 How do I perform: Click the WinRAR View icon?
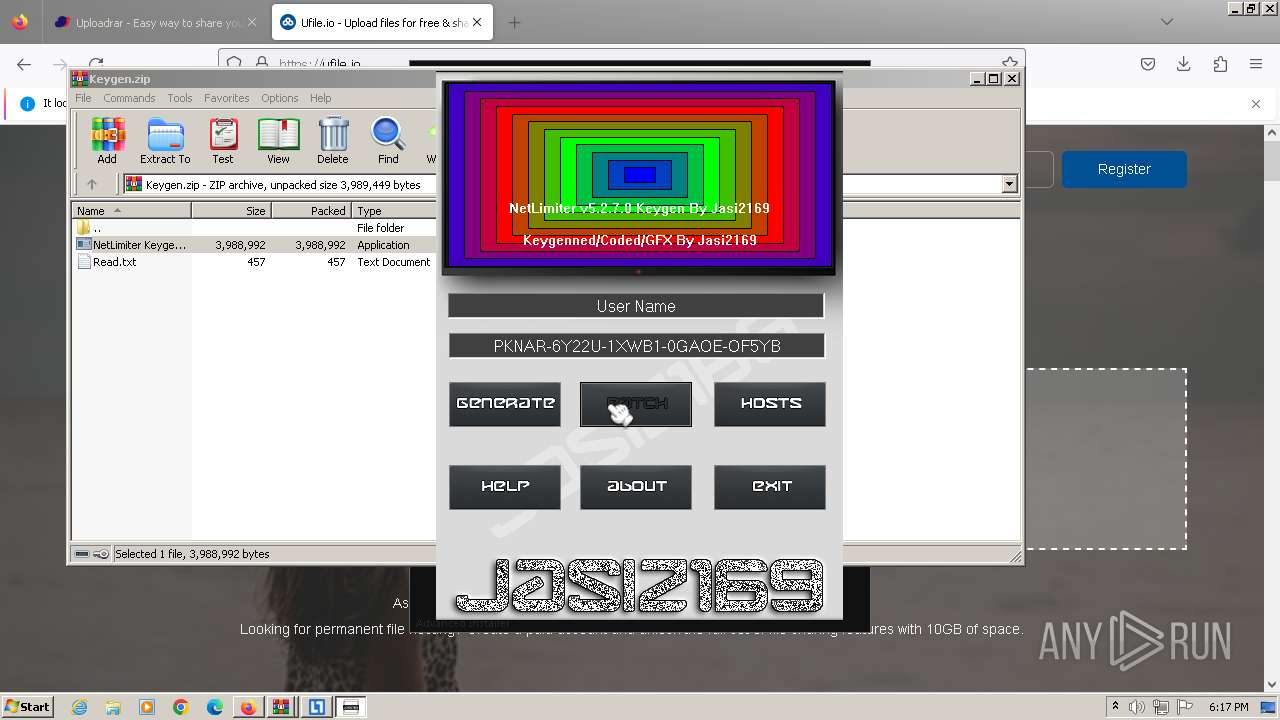point(278,140)
